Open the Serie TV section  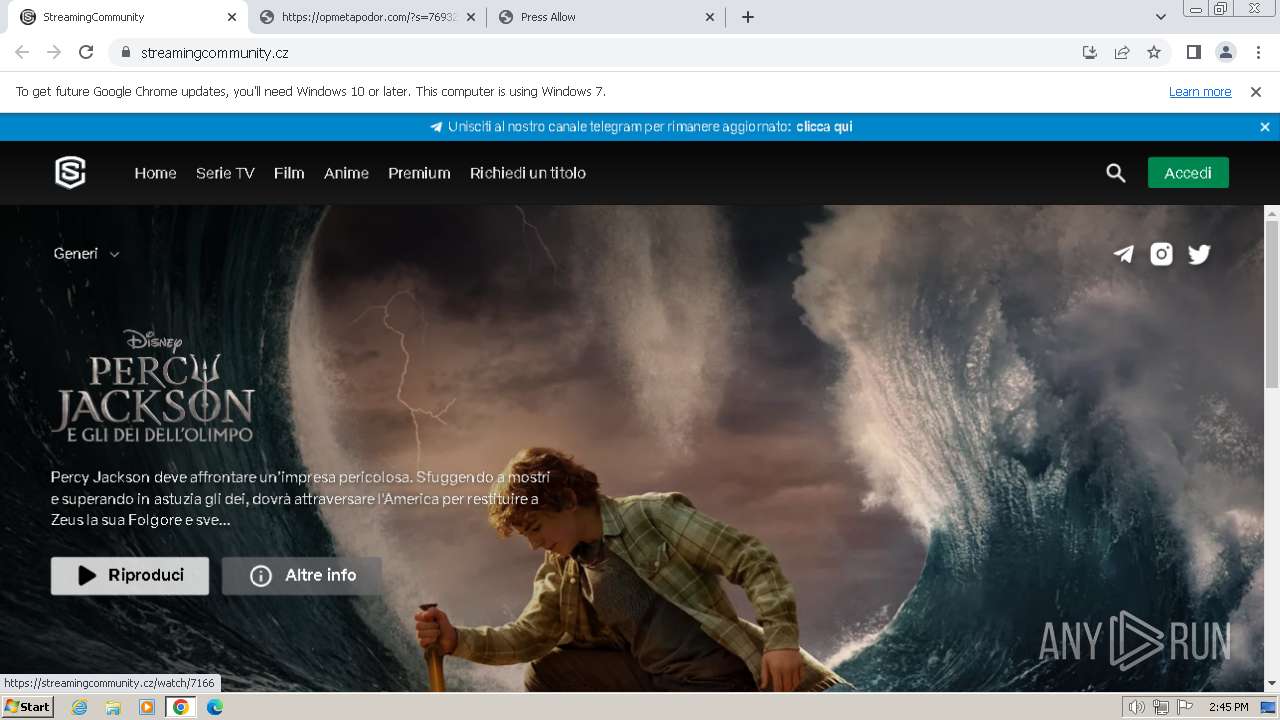[x=225, y=173]
